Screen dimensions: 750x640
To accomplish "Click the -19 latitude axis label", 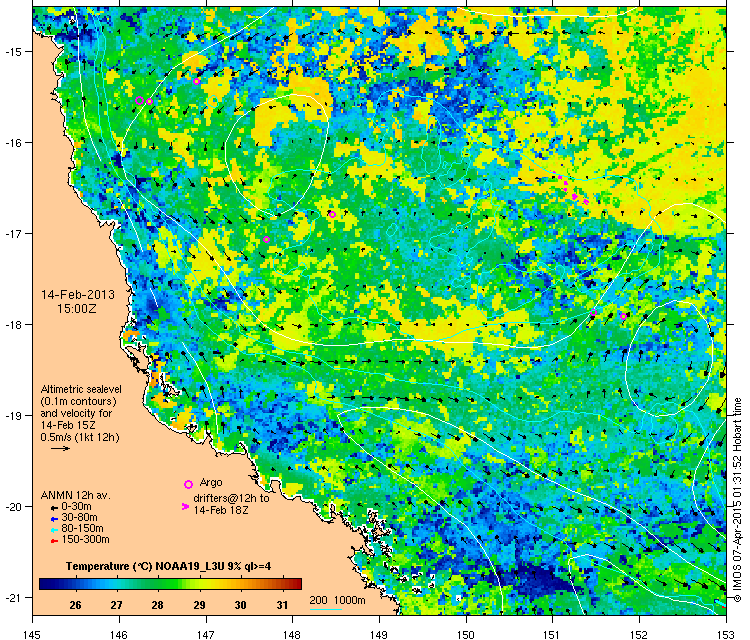I will 12,415.
